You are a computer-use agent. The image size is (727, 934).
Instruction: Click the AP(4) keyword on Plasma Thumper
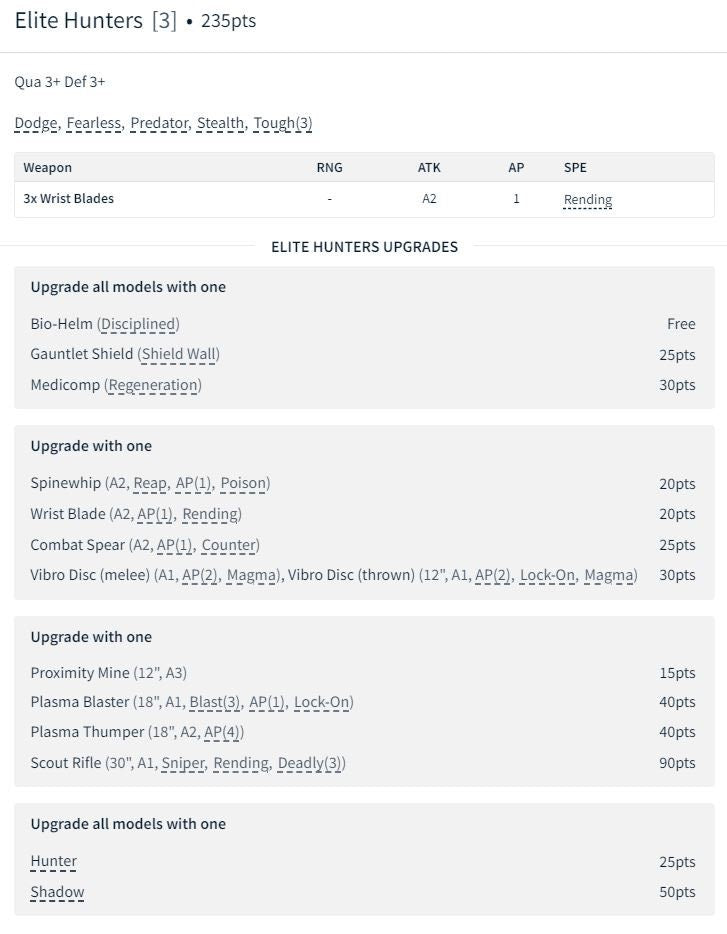pyautogui.click(x=222, y=732)
